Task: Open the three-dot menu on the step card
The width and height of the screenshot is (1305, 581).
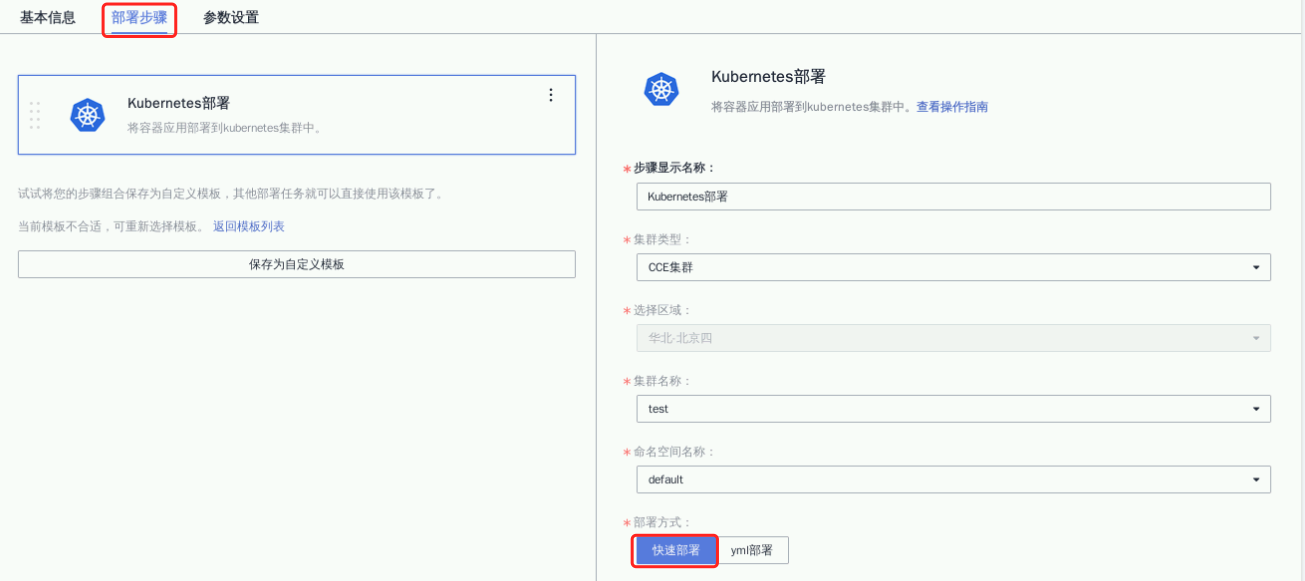Action: click(x=550, y=95)
